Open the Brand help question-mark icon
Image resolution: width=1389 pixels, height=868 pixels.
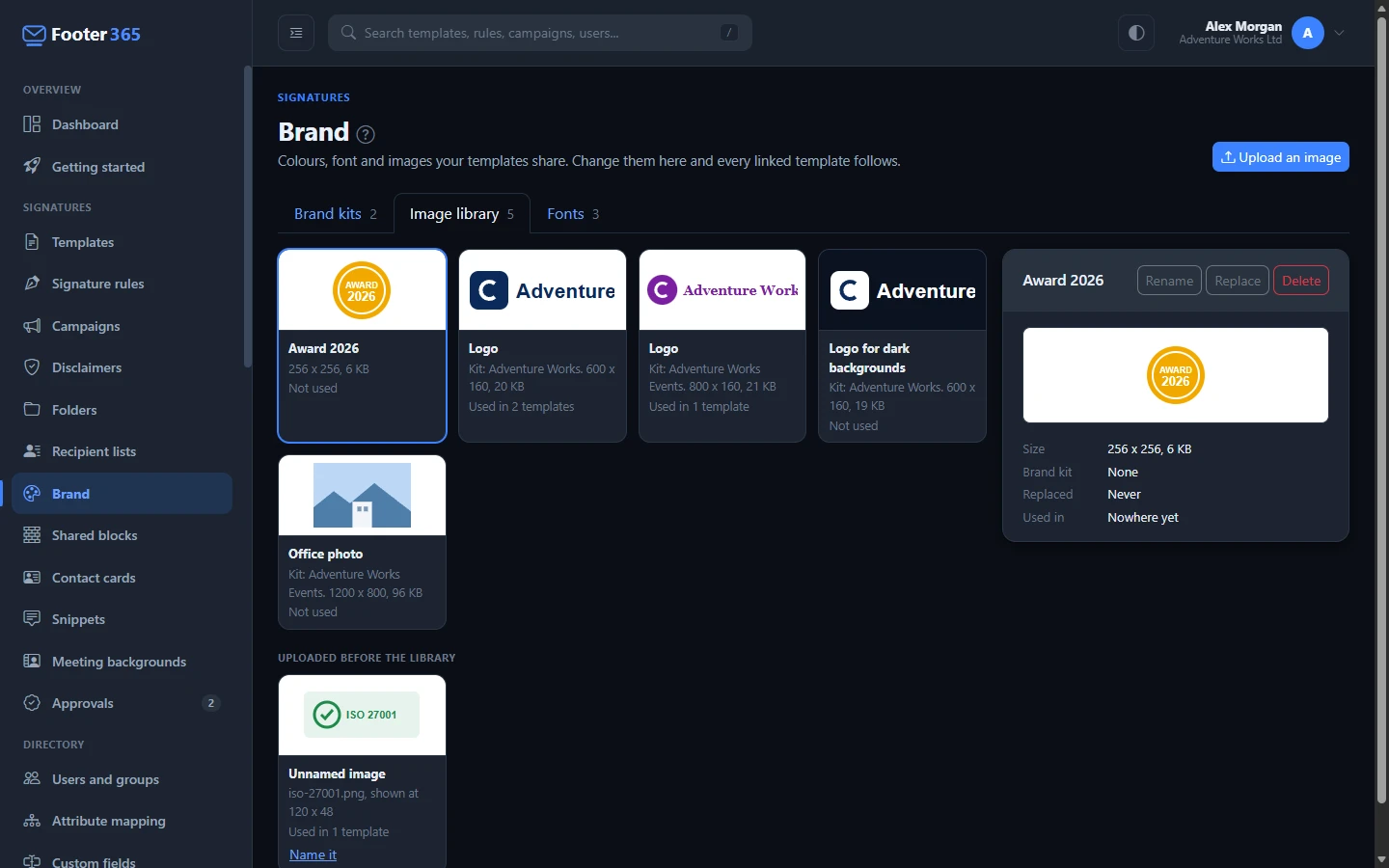point(366,134)
